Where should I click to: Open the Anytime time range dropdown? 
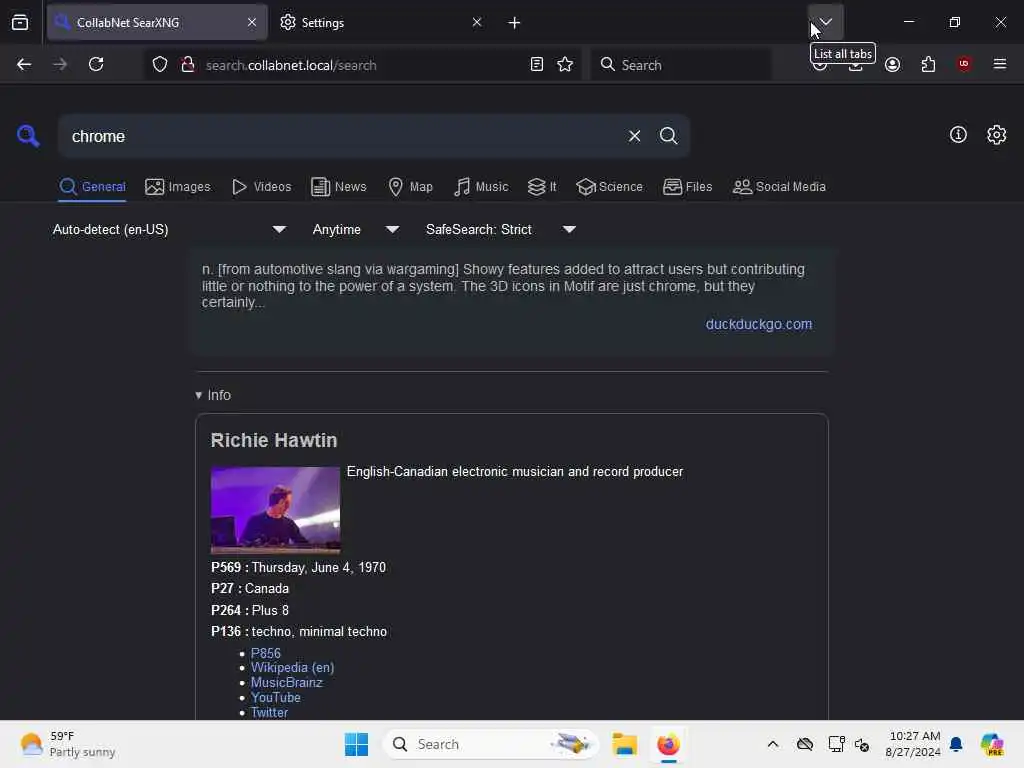355,229
